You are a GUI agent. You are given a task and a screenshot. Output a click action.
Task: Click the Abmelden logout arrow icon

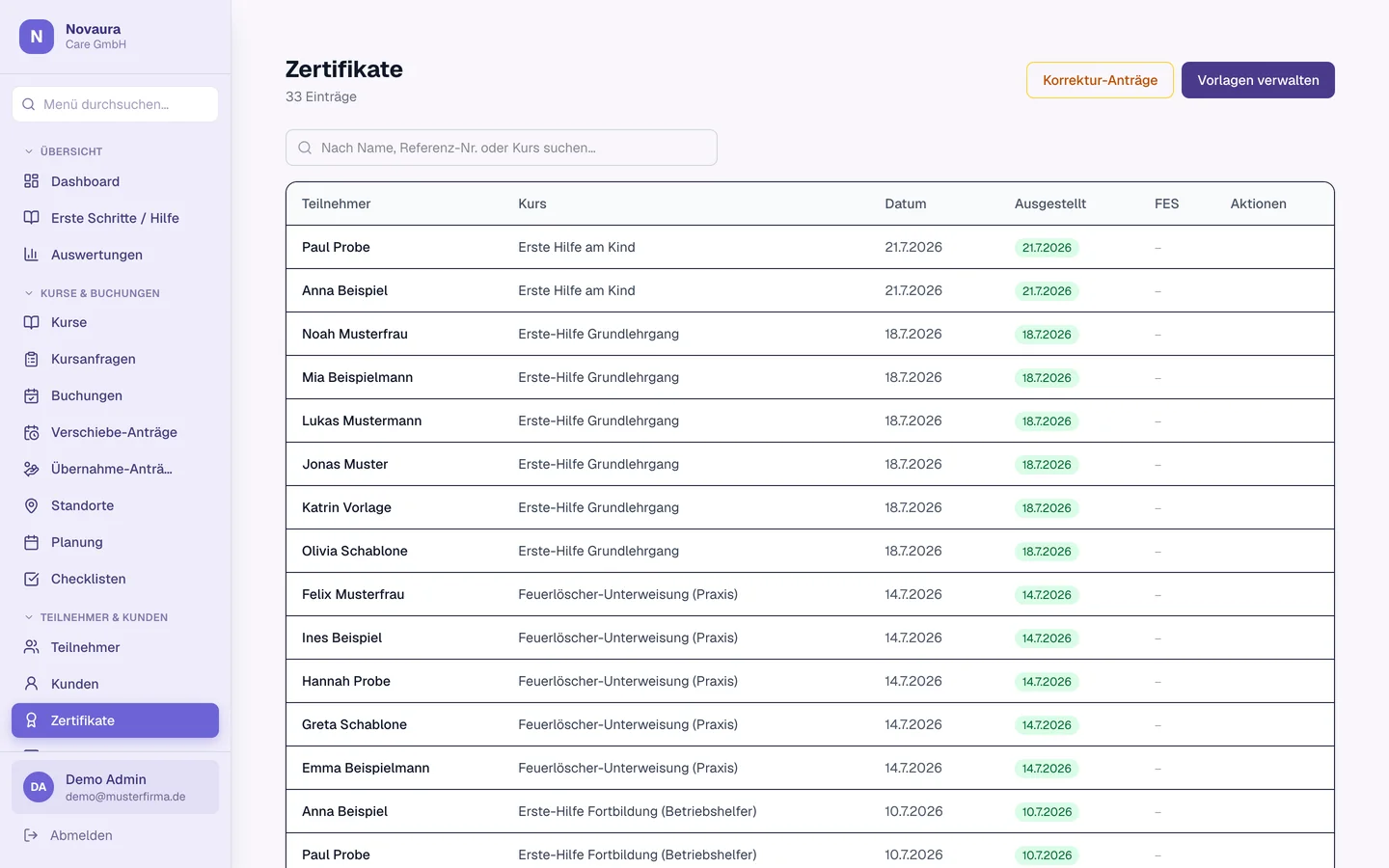[x=31, y=835]
